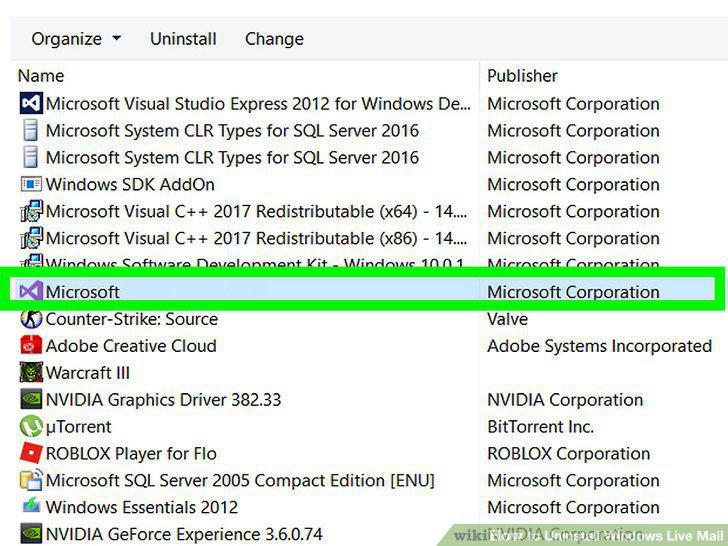Click the Uninstall button
Viewport: 728px width, 546px height.
(x=183, y=39)
